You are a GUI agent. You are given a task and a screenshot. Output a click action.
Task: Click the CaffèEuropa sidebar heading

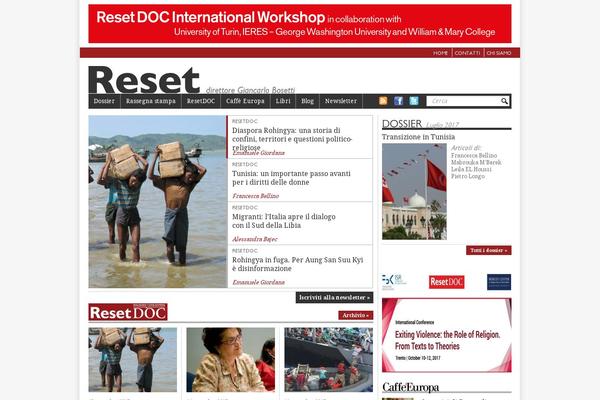pos(411,387)
